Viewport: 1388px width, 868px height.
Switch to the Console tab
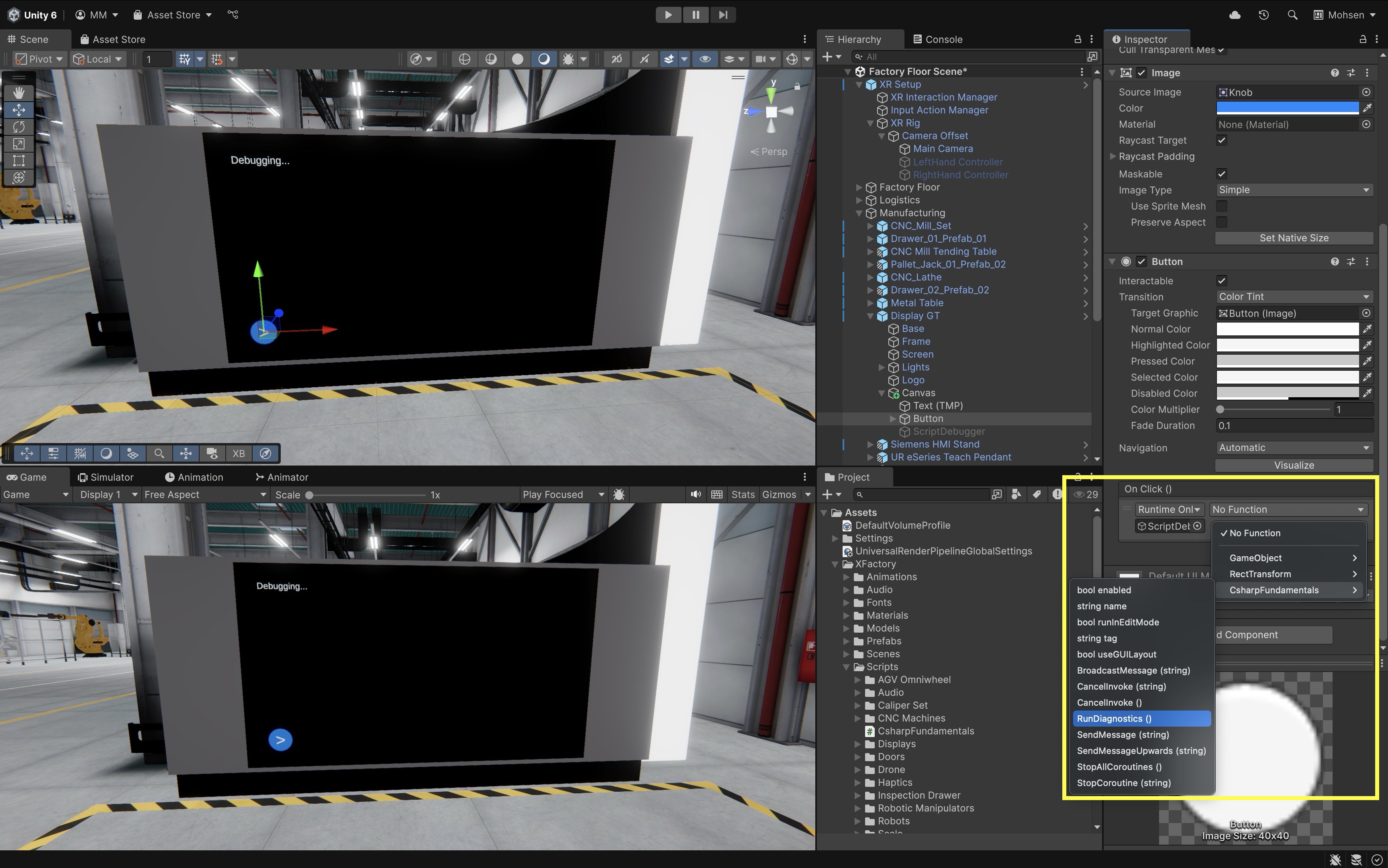(x=937, y=39)
